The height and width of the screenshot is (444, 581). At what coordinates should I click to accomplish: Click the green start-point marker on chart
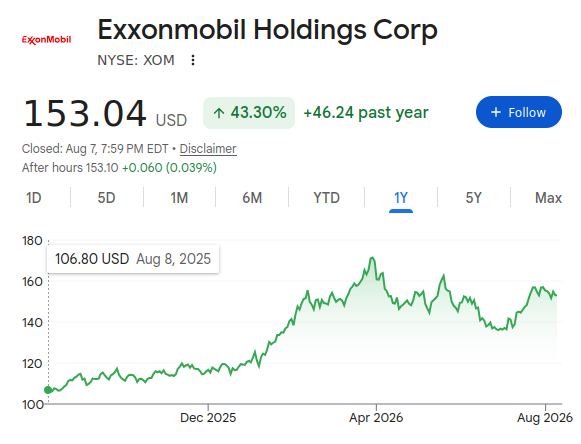[x=48, y=390]
